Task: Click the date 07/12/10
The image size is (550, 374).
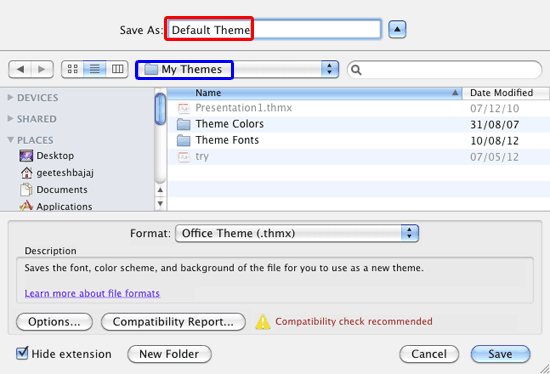Action: pos(495,108)
